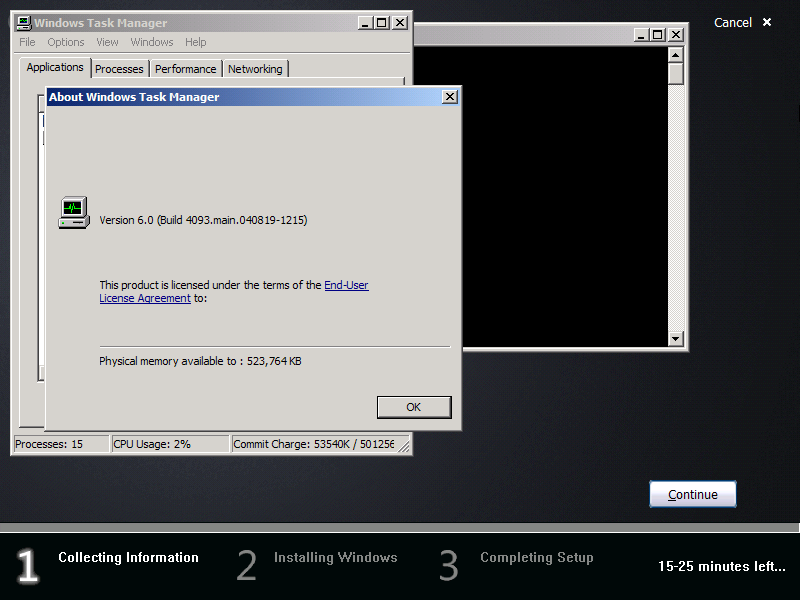Screen dimensions: 800x600
Task: Click the Installing Windows step label
Action: [335, 557]
